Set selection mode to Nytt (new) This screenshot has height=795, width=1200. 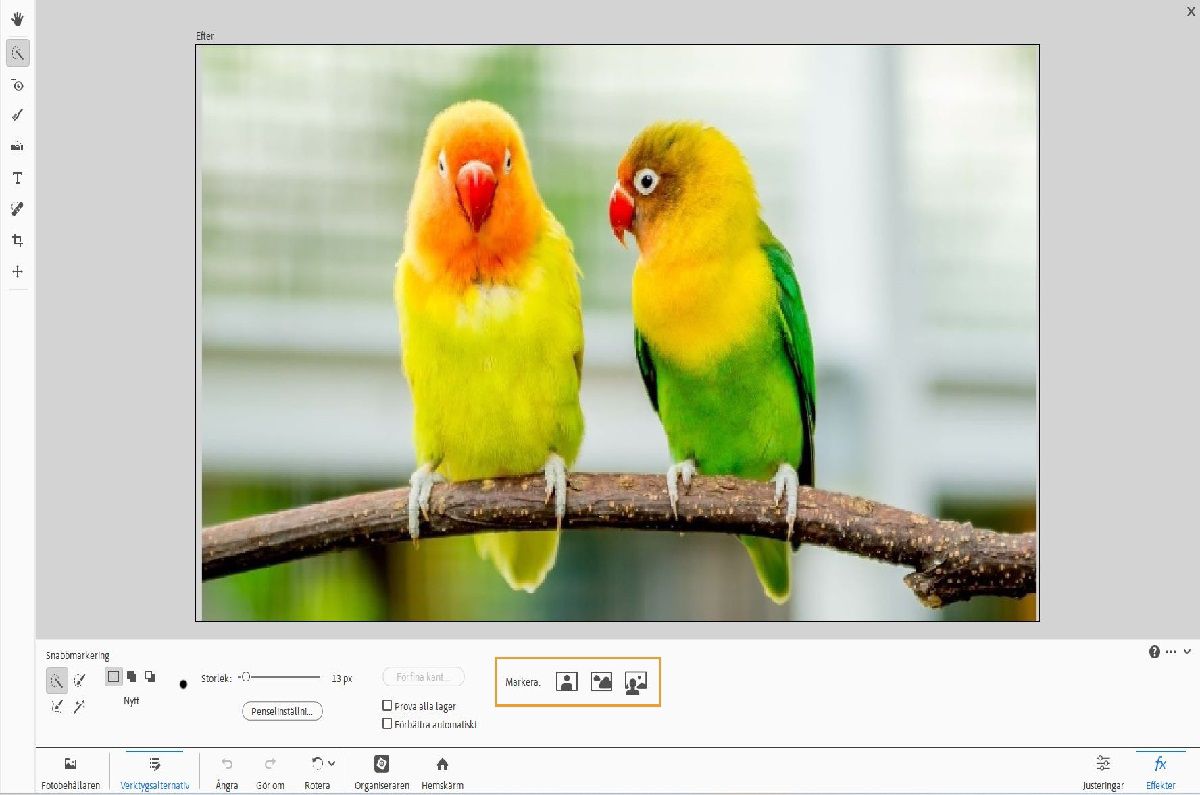pos(113,677)
